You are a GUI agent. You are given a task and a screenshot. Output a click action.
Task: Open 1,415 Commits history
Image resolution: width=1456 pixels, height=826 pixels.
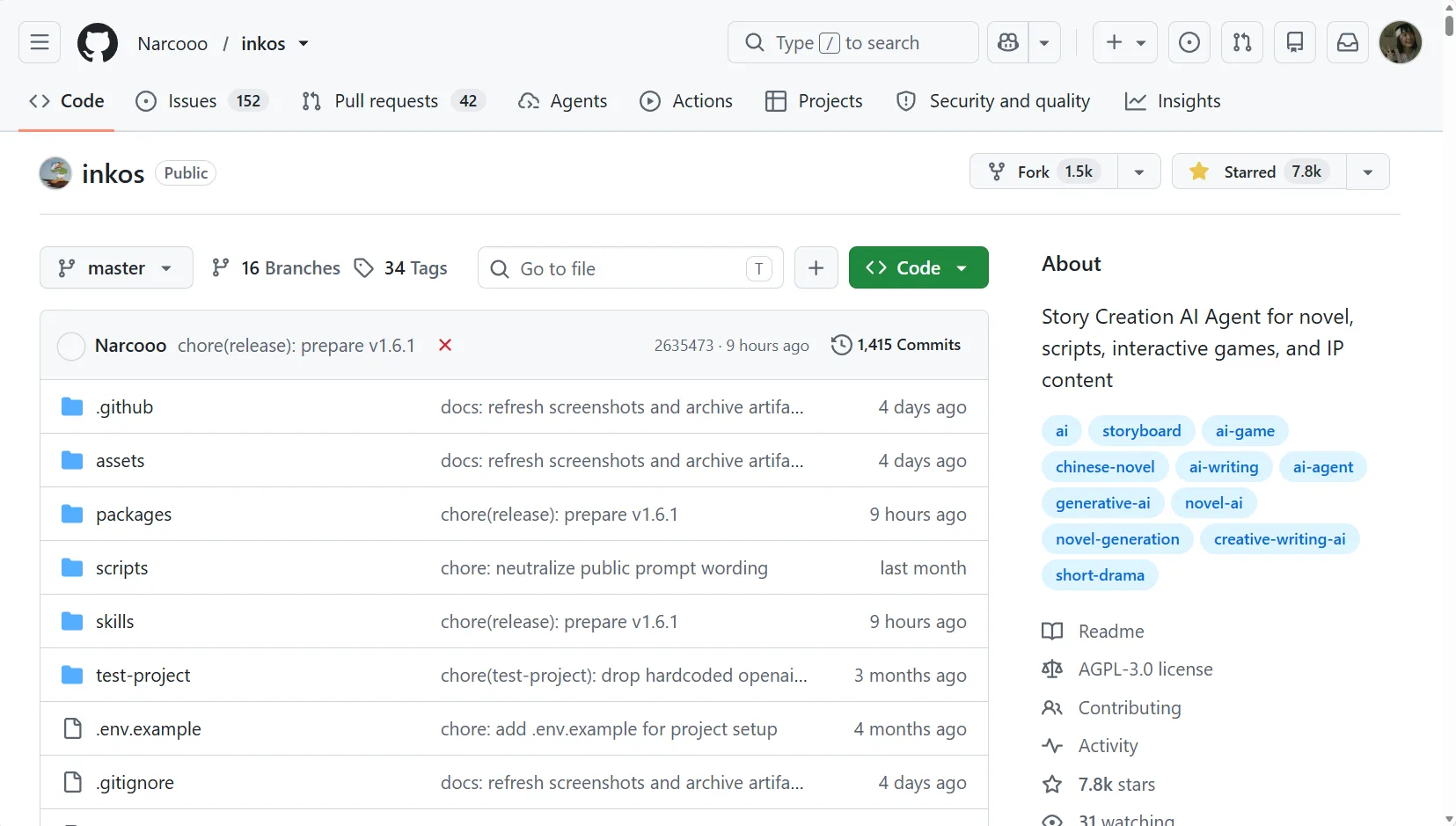[x=896, y=345]
